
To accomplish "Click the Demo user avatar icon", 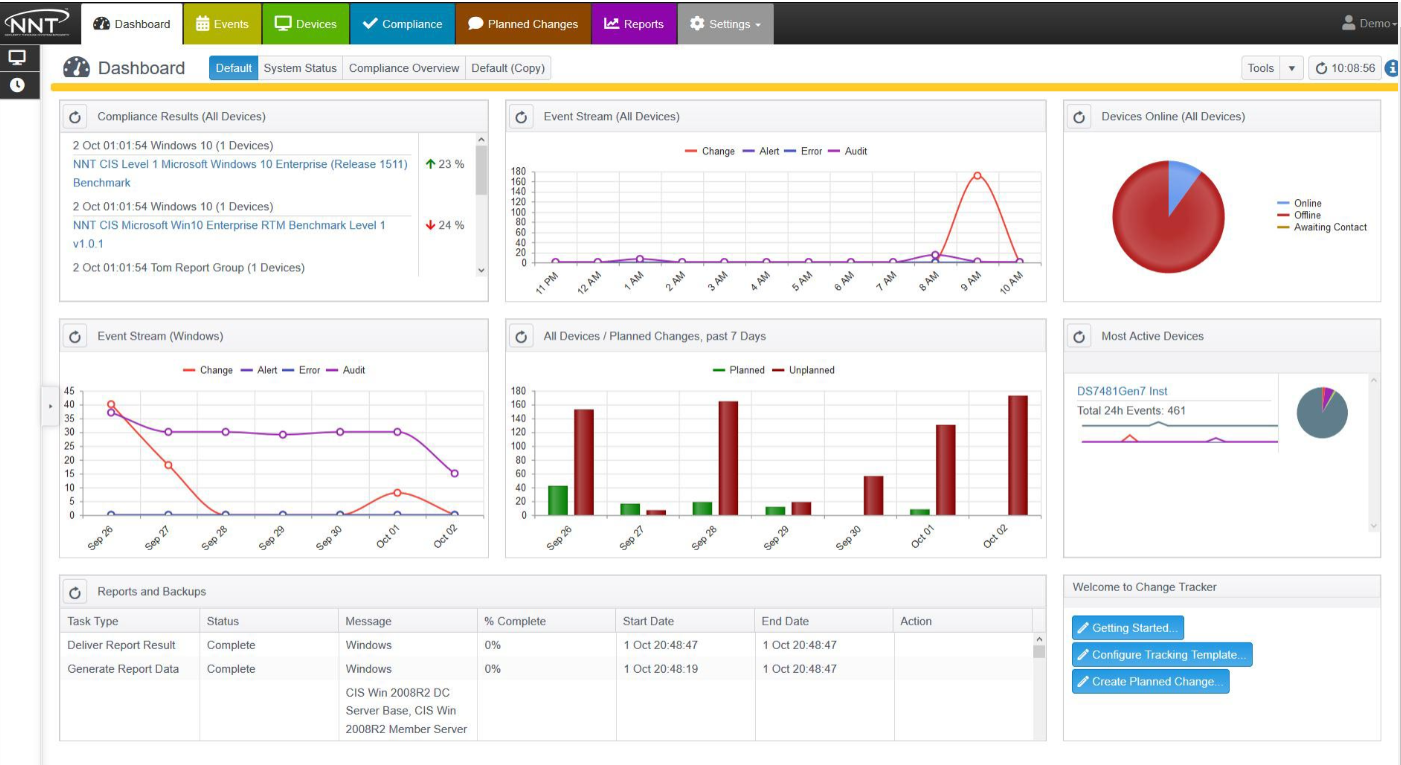I will point(1348,23).
